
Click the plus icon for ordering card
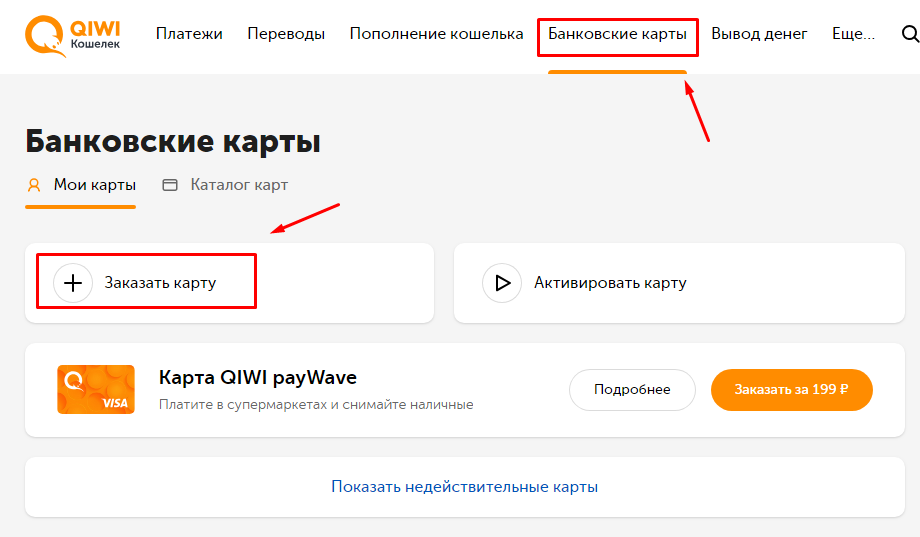(x=73, y=283)
